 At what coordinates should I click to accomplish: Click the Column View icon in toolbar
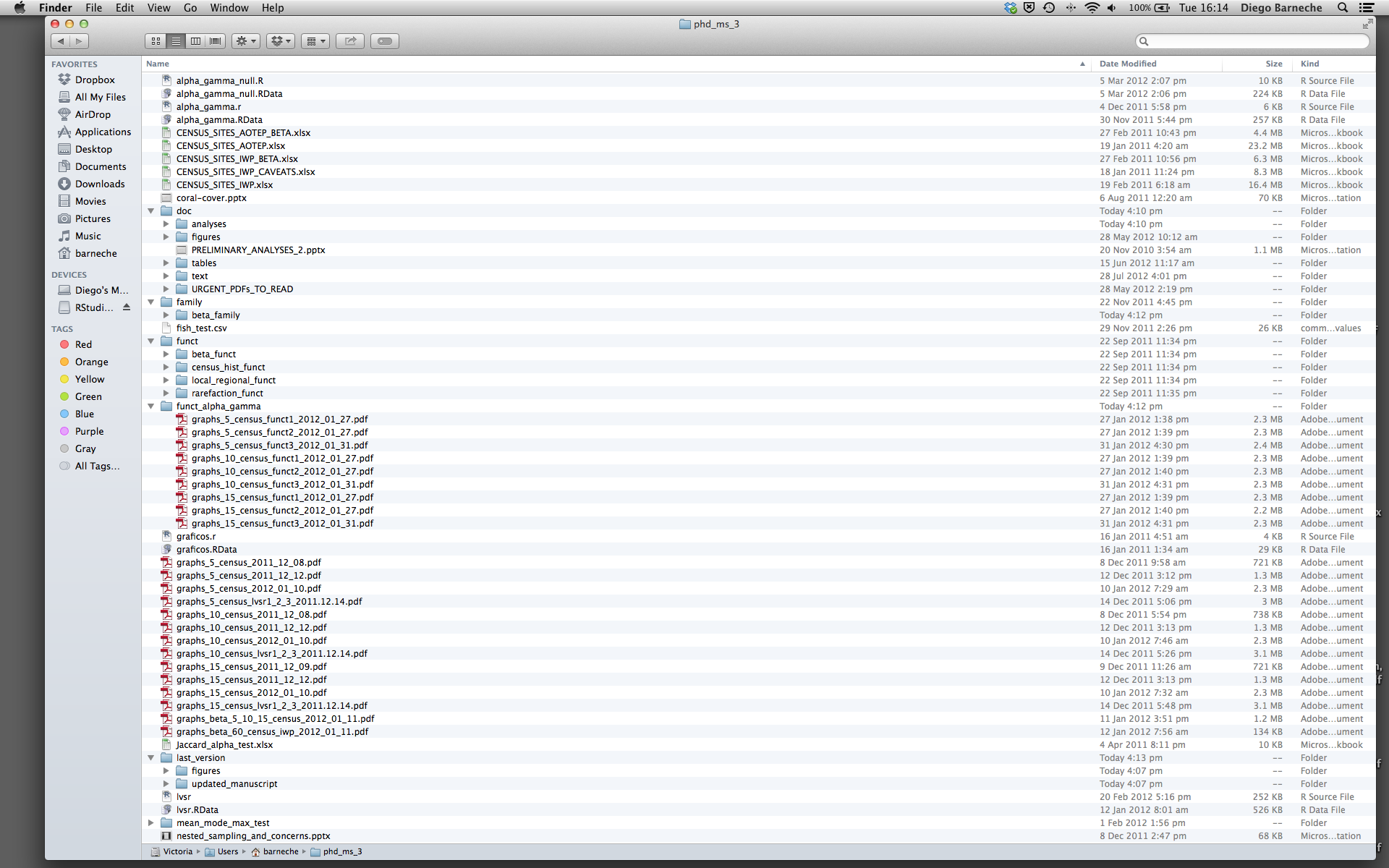[195, 40]
